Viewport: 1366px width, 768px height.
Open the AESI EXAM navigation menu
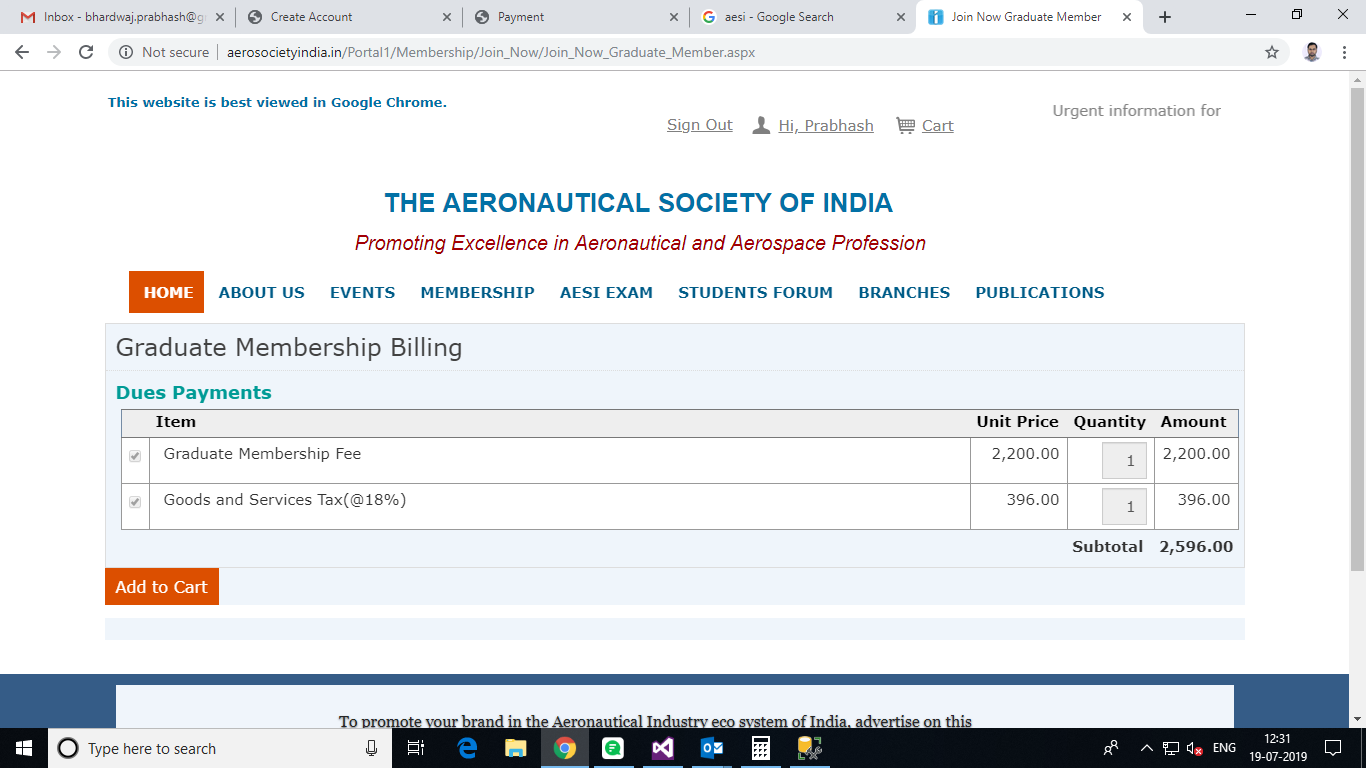point(606,292)
